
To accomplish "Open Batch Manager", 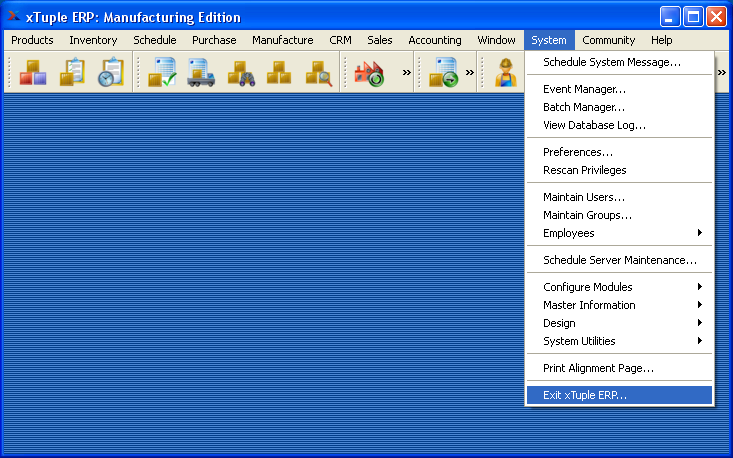I will point(619,107).
